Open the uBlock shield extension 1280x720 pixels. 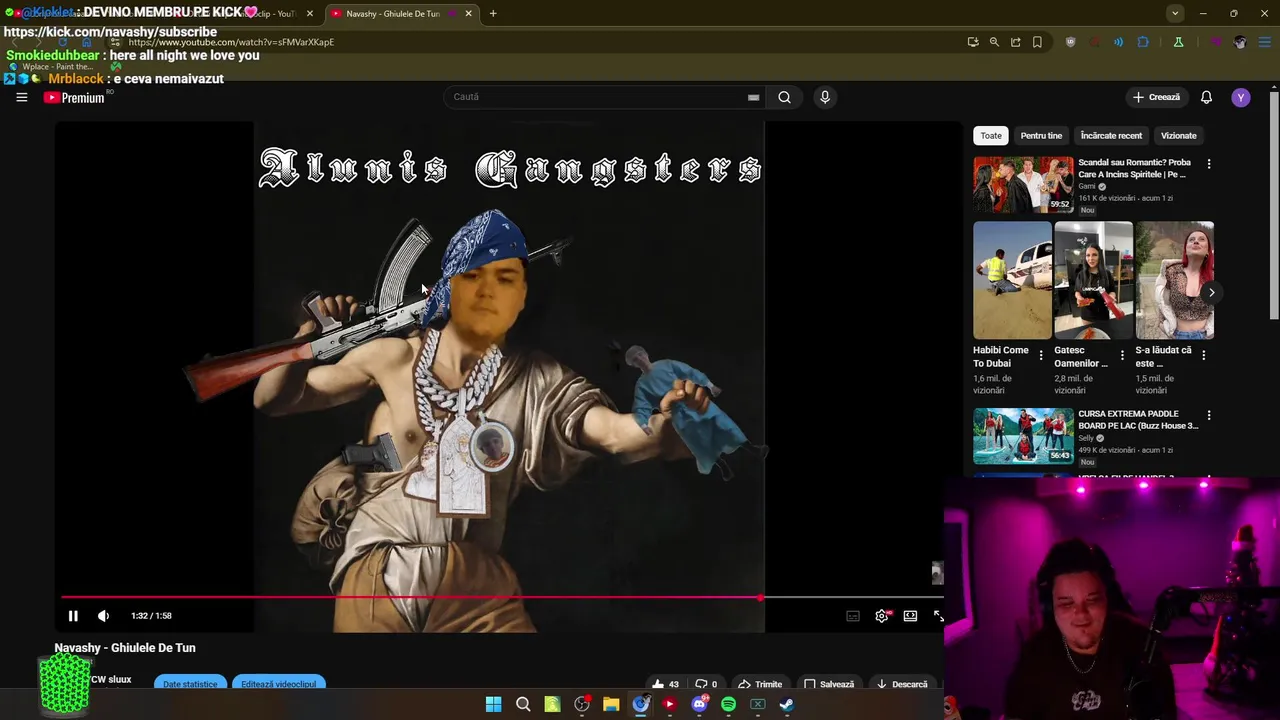pos(1071,42)
